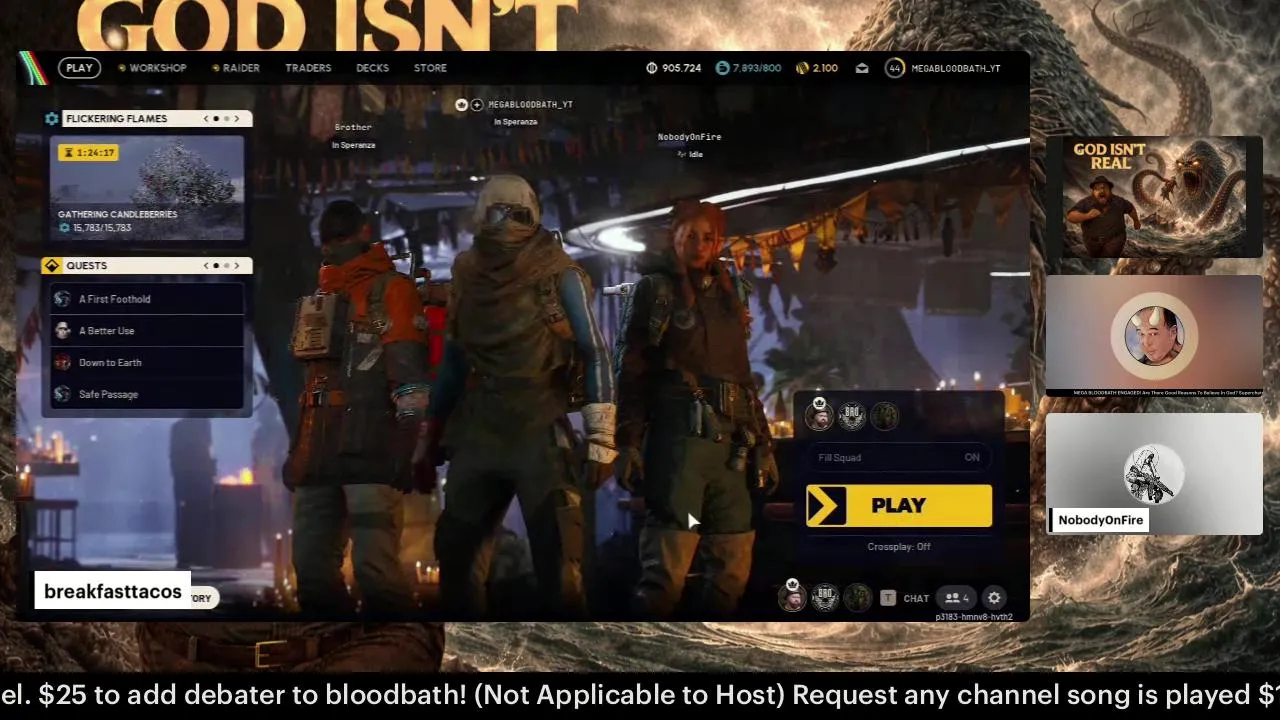The image size is (1280, 720).
Task: Select the Brother squad member nameplate
Action: (x=353, y=127)
